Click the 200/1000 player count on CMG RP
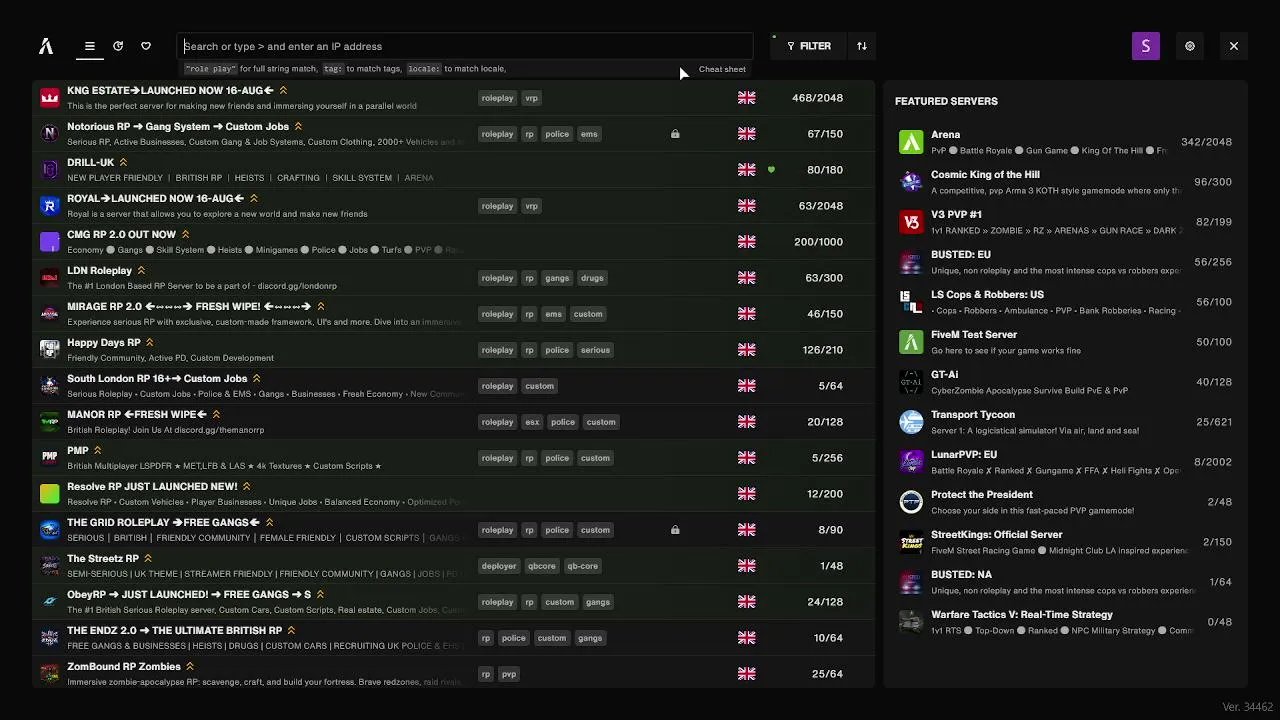Image resolution: width=1280 pixels, height=720 pixels. tap(818, 242)
